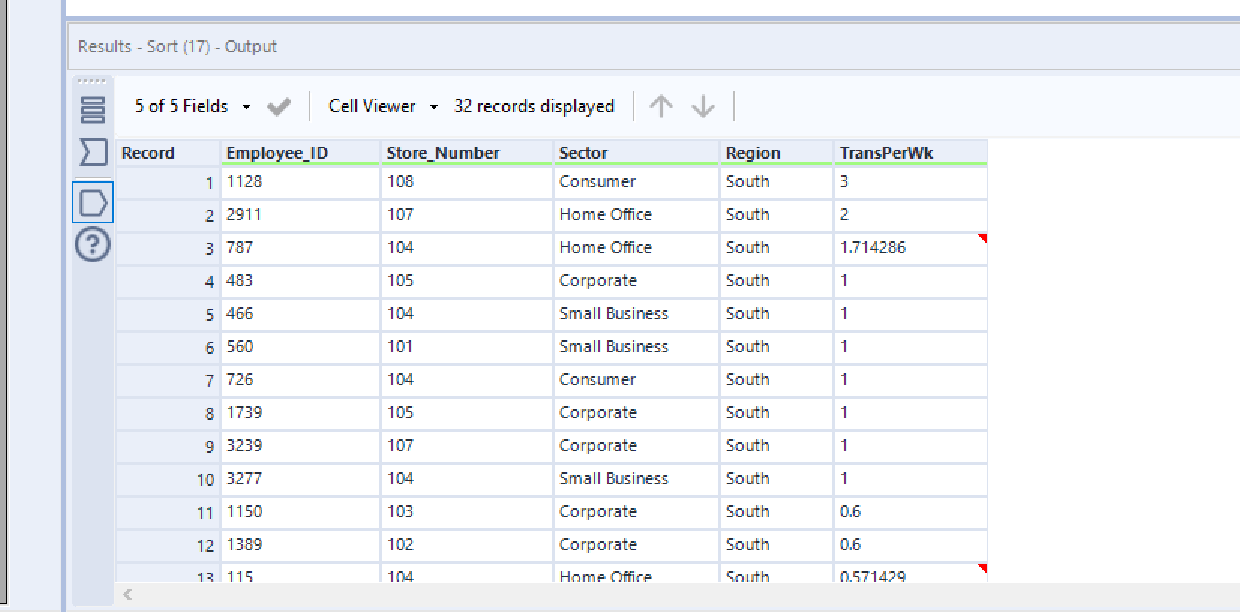Image resolution: width=1240 pixels, height=612 pixels.
Task: Select the Sector column header
Action: click(582, 152)
